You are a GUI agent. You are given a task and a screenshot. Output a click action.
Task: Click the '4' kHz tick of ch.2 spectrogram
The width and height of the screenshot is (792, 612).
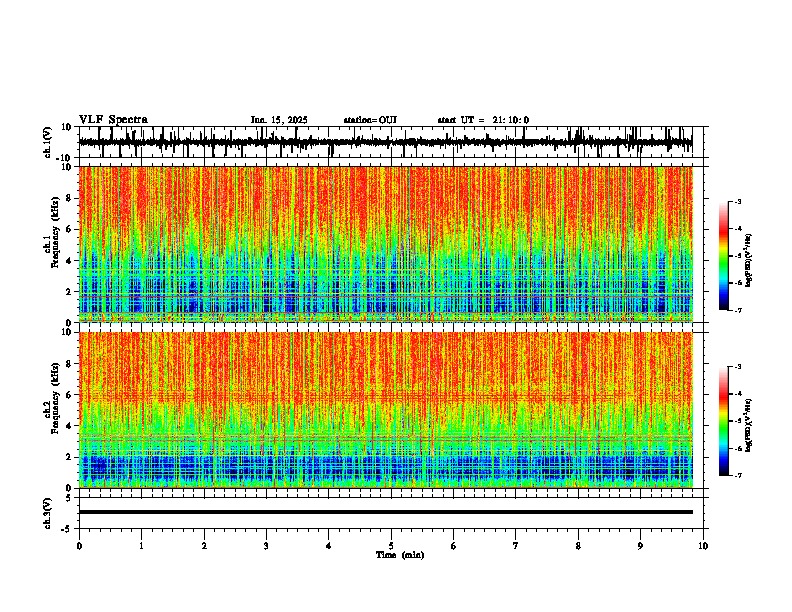tap(69, 426)
